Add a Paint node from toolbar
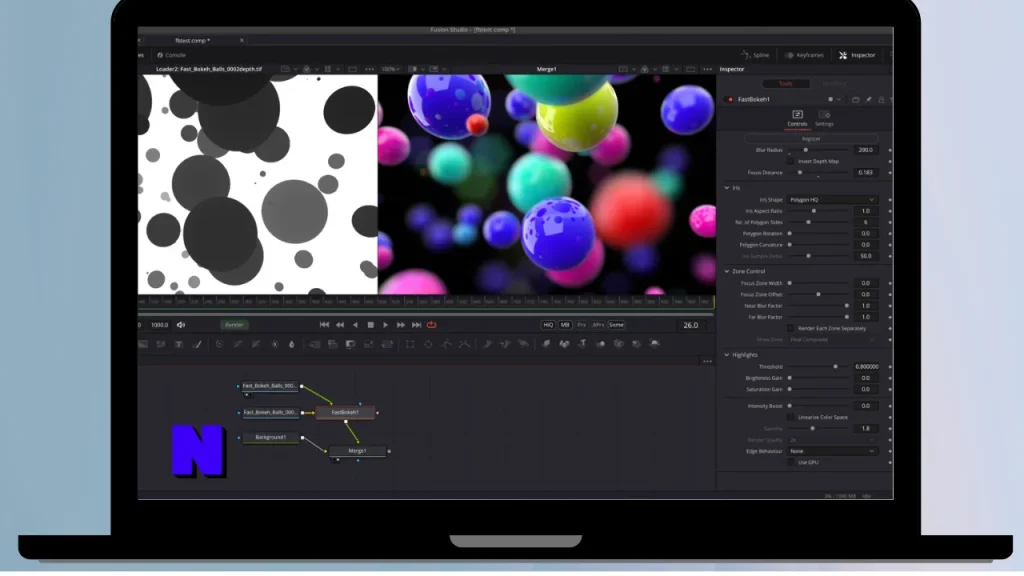 (197, 344)
